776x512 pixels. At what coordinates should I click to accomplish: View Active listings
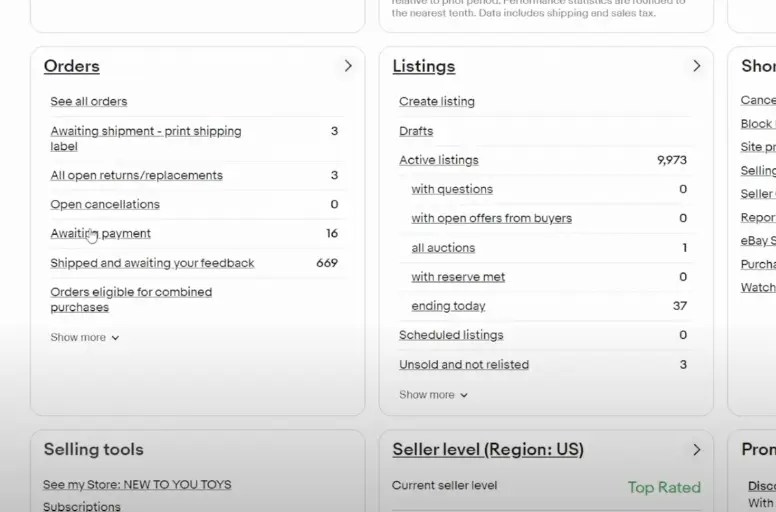(x=438, y=160)
